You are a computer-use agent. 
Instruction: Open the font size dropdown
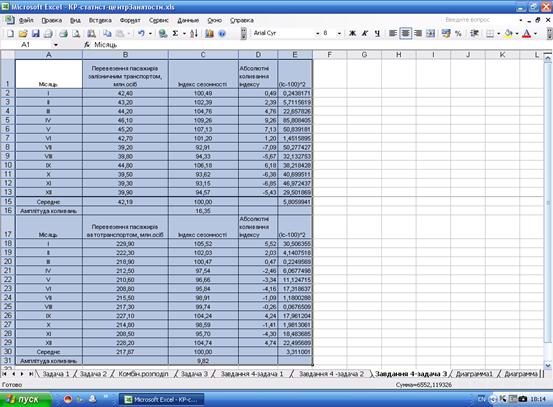click(339, 34)
